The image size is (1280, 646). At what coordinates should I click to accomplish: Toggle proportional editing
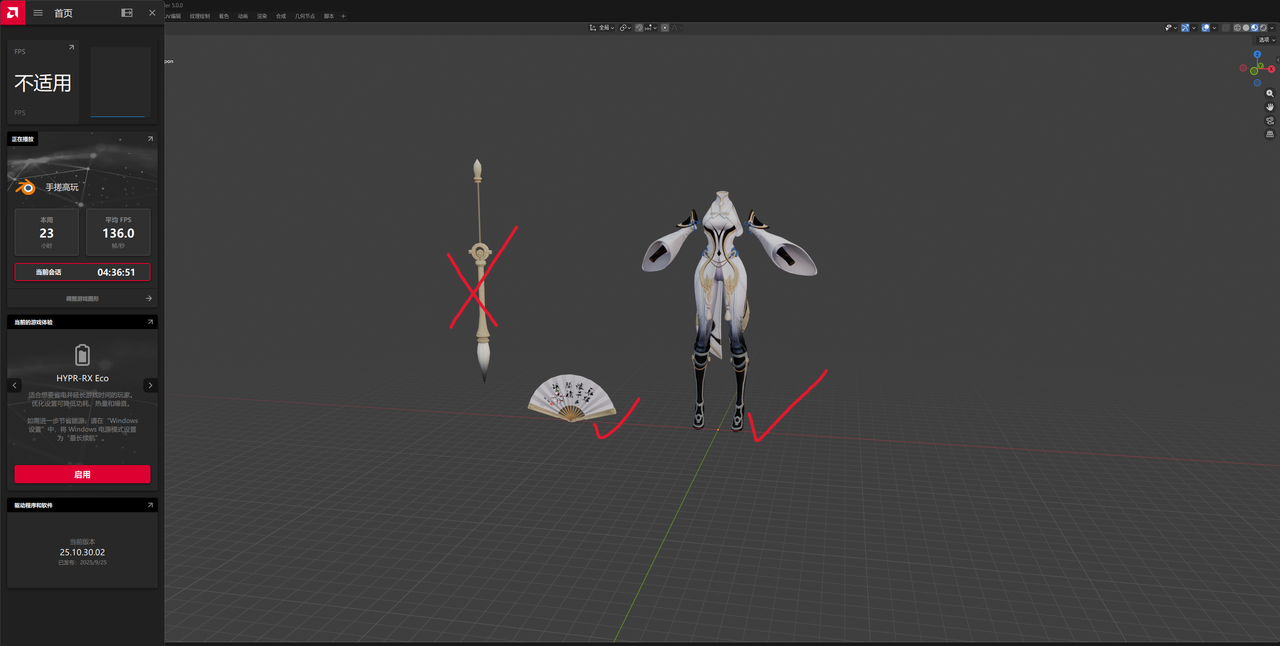tap(665, 28)
